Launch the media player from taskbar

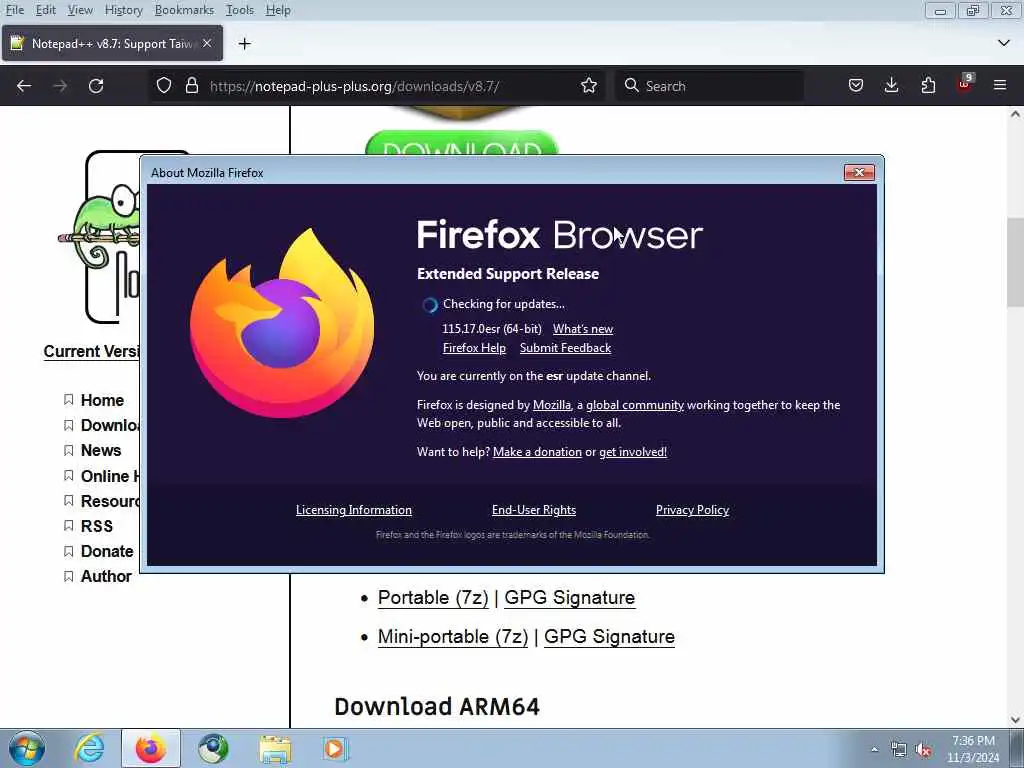tap(336, 748)
